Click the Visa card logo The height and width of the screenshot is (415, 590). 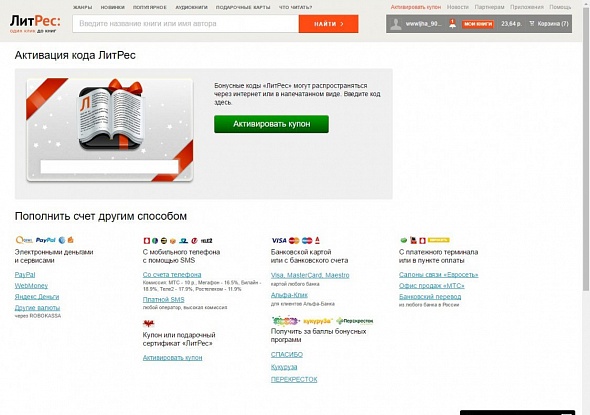[279, 240]
